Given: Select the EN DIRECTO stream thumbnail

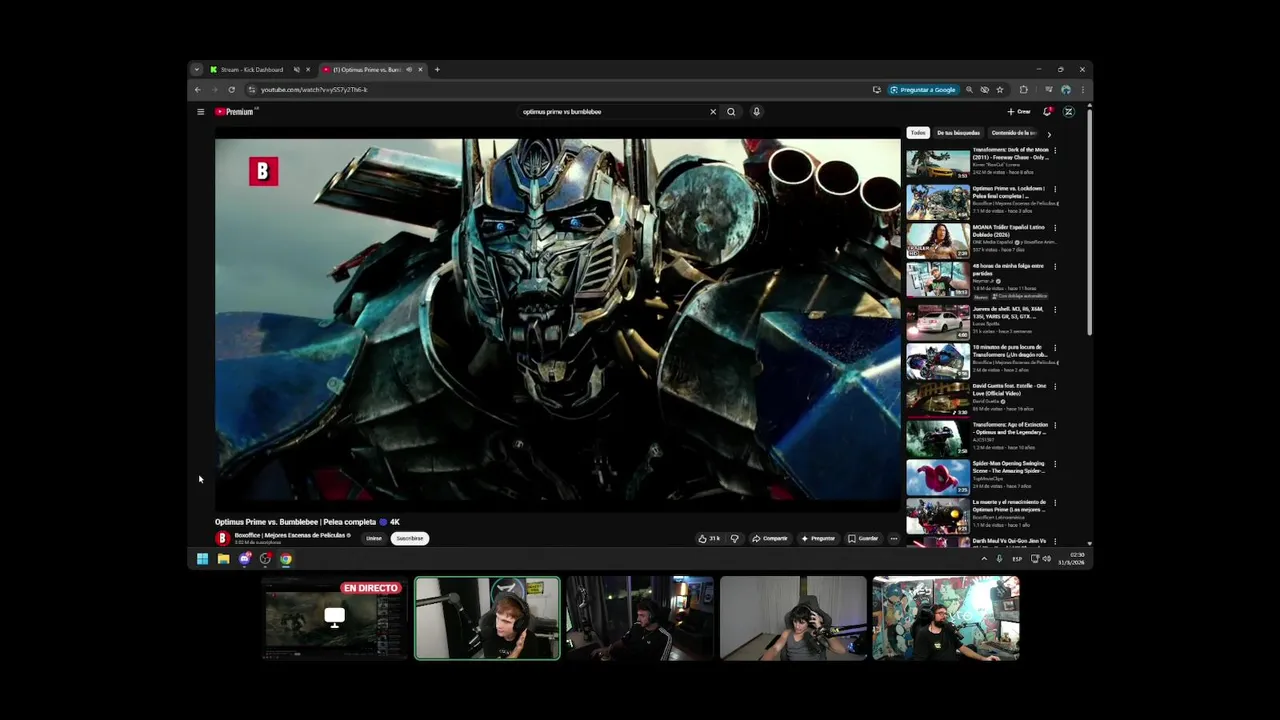Looking at the screenshot, I should (334, 618).
